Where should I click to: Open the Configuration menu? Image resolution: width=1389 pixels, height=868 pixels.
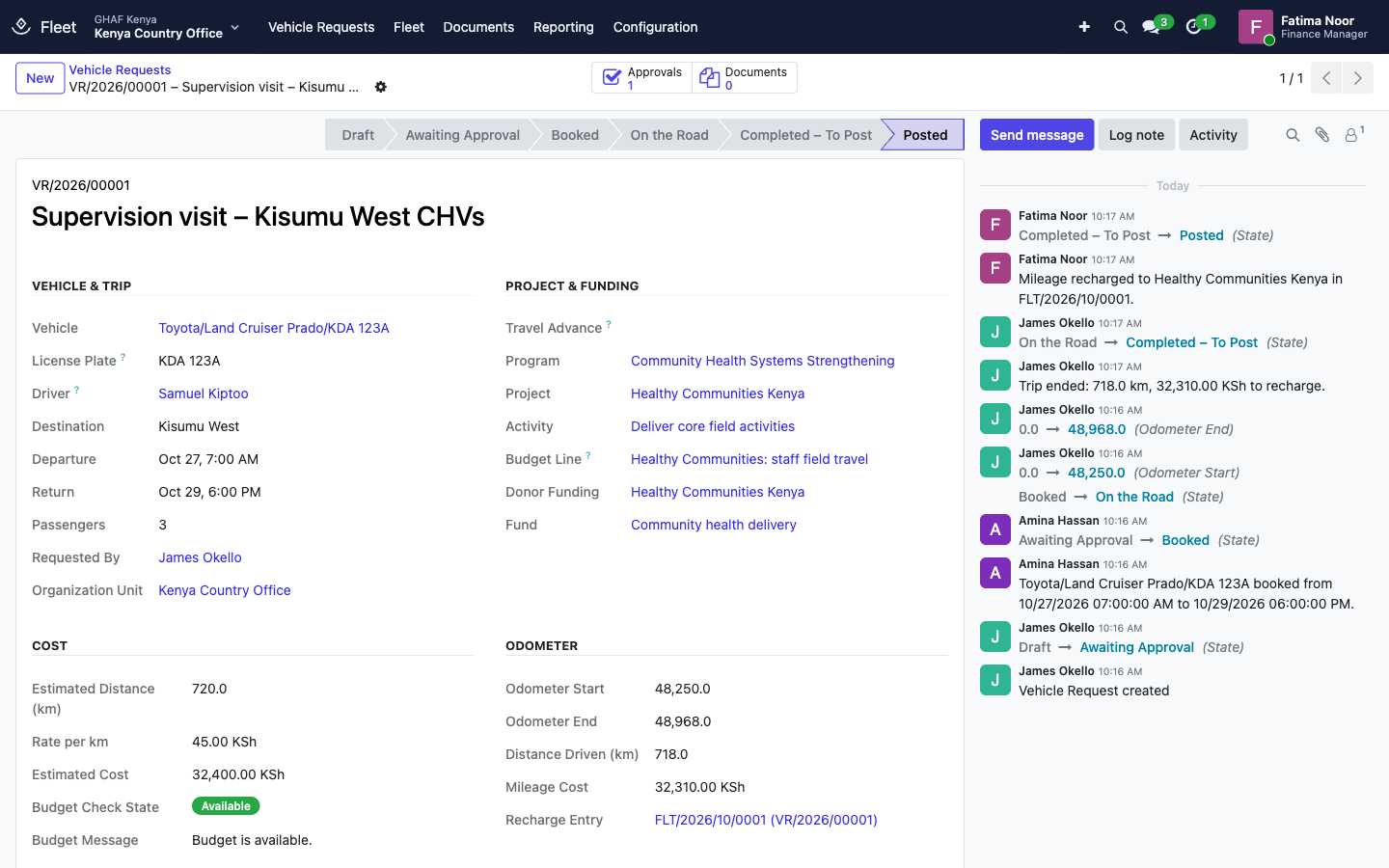pos(656,27)
